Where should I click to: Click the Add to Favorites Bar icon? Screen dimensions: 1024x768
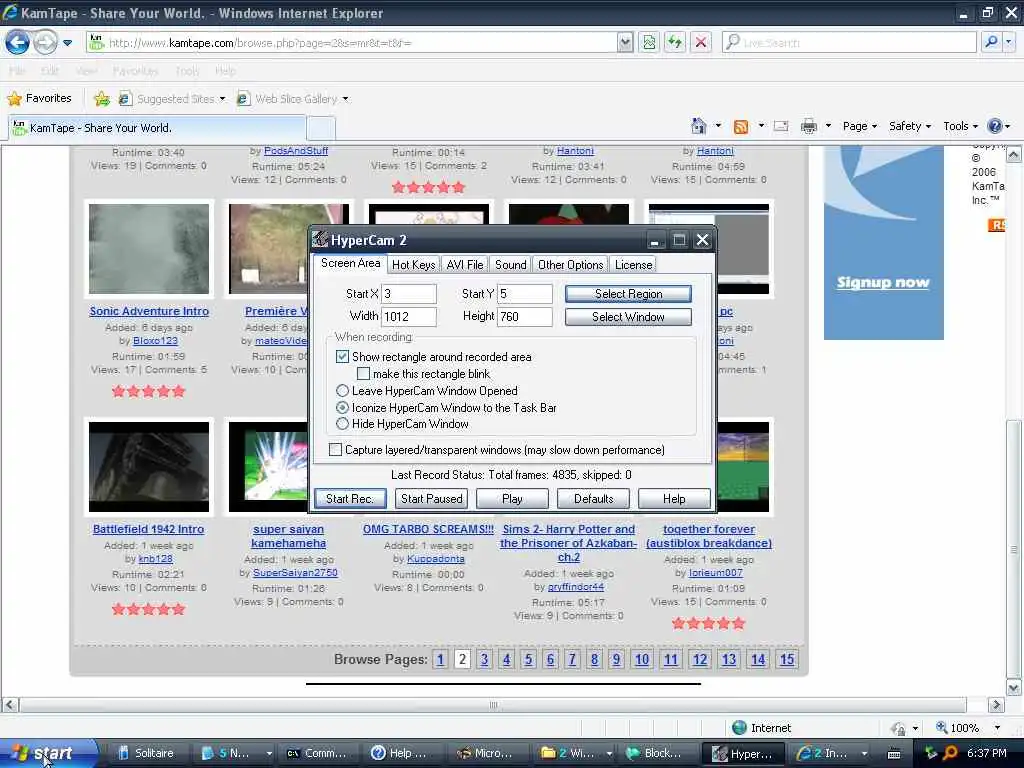(102, 99)
